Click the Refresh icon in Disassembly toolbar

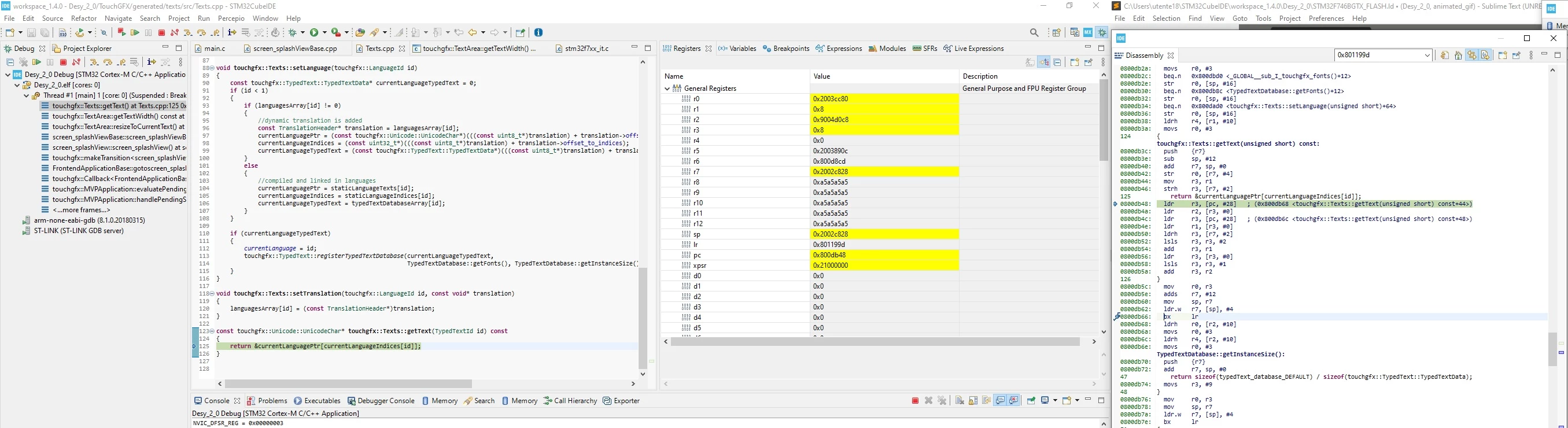tap(1444, 56)
